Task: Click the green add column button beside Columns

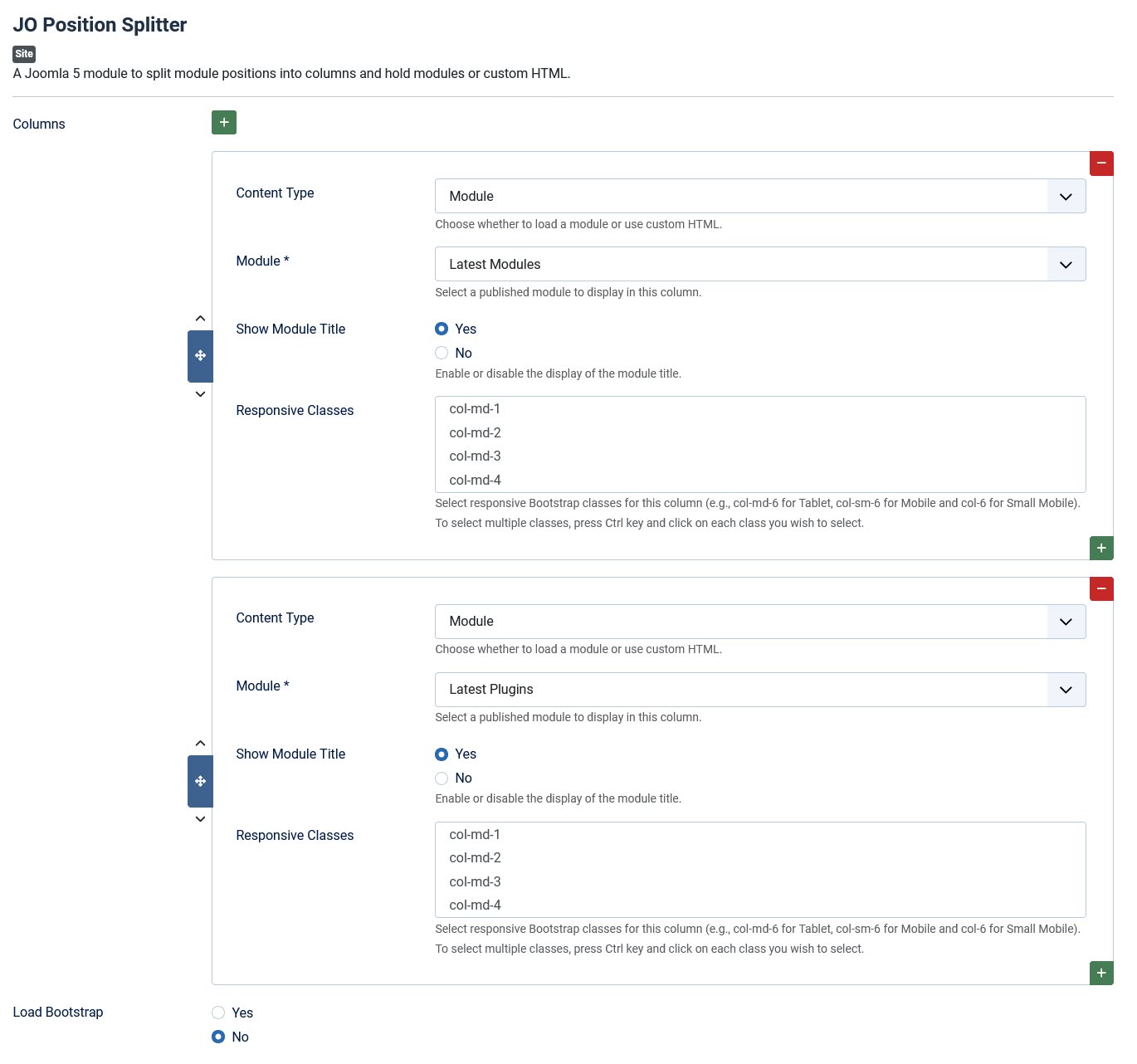Action: pyautogui.click(x=224, y=123)
